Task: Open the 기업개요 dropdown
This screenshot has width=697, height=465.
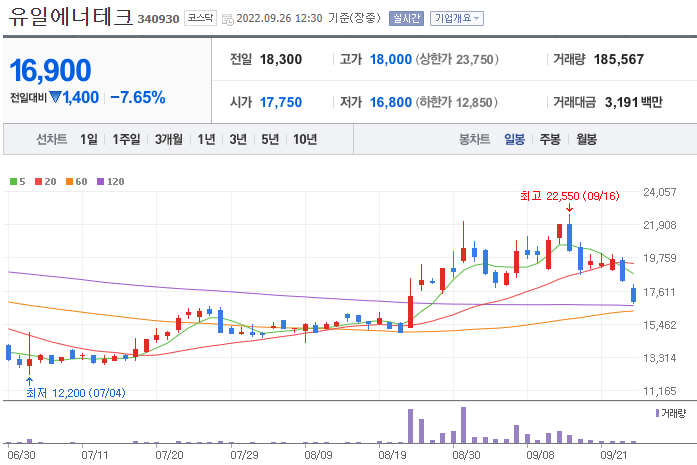Action: point(457,18)
